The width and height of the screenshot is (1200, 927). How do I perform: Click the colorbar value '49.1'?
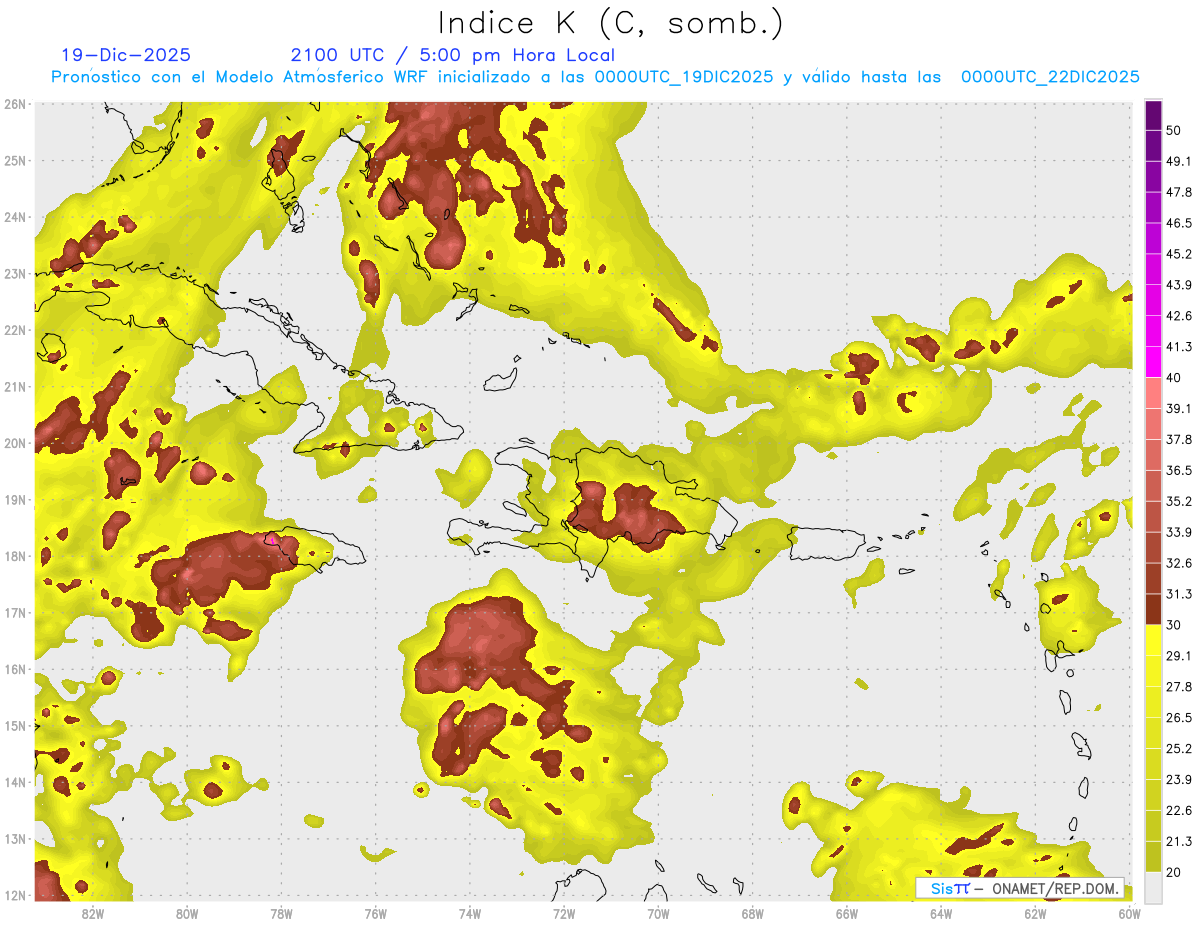pos(1179,161)
